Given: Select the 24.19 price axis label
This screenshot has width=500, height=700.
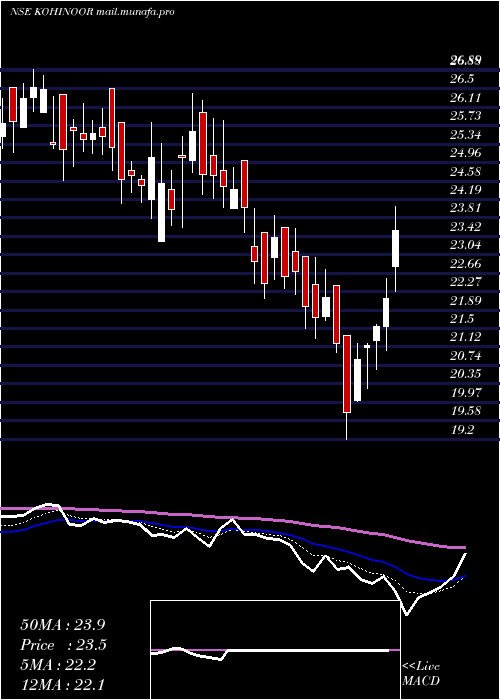Looking at the screenshot, I should coord(465,190).
